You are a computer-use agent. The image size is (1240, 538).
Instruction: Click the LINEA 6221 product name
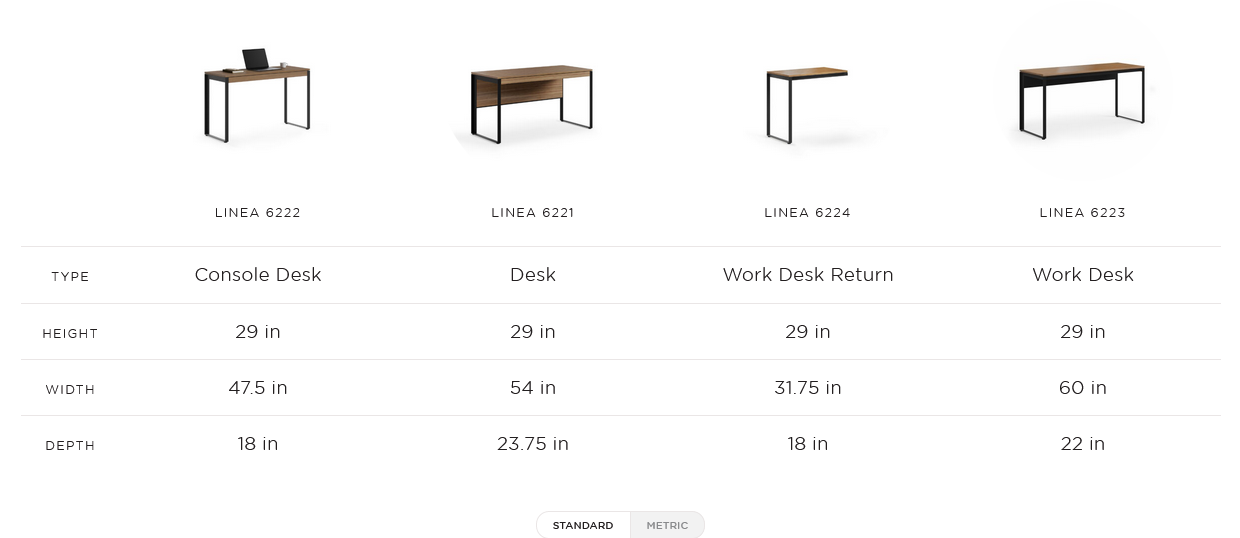pyautogui.click(x=532, y=213)
